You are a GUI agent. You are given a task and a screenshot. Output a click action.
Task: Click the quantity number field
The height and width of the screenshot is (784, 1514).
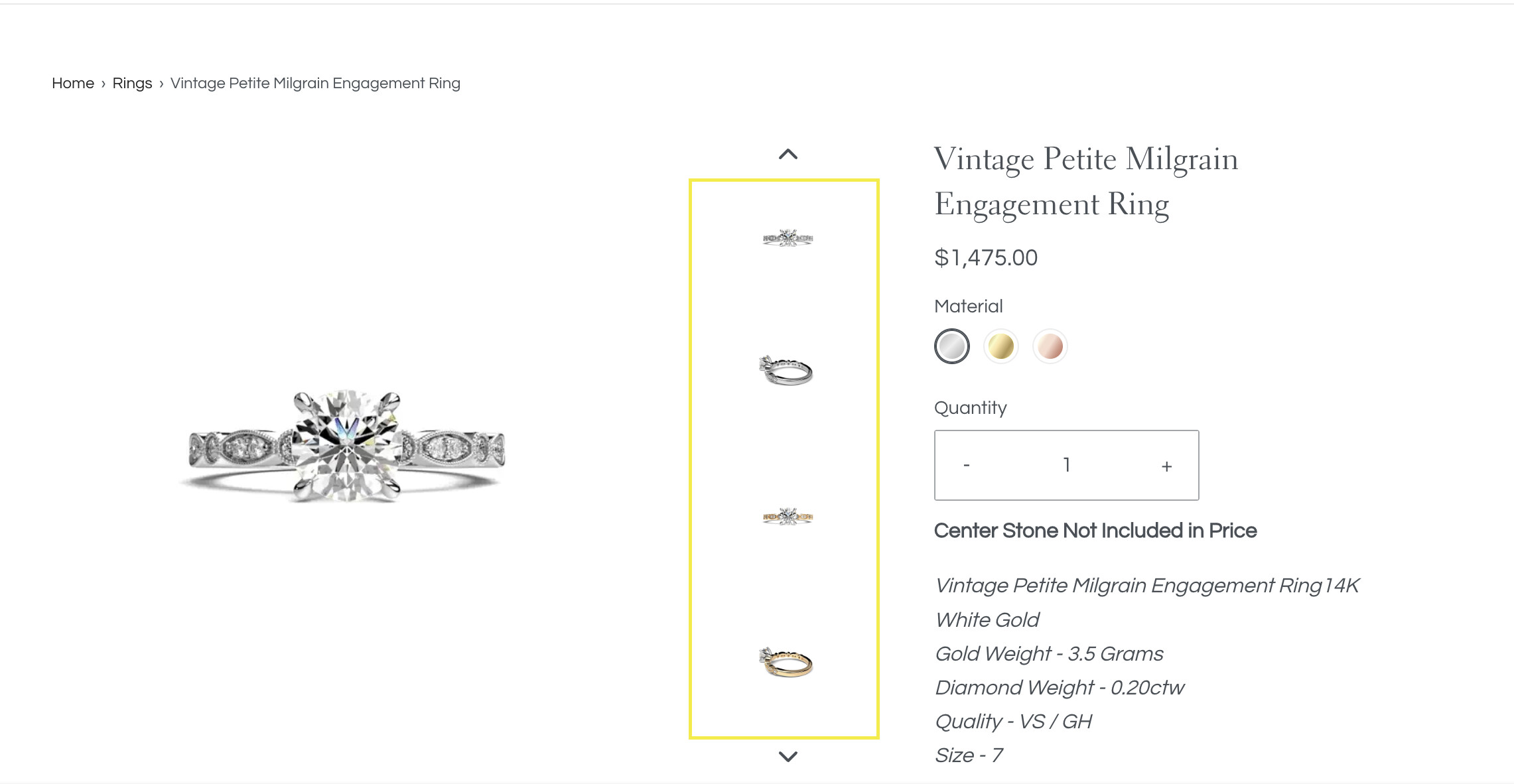tap(1066, 465)
